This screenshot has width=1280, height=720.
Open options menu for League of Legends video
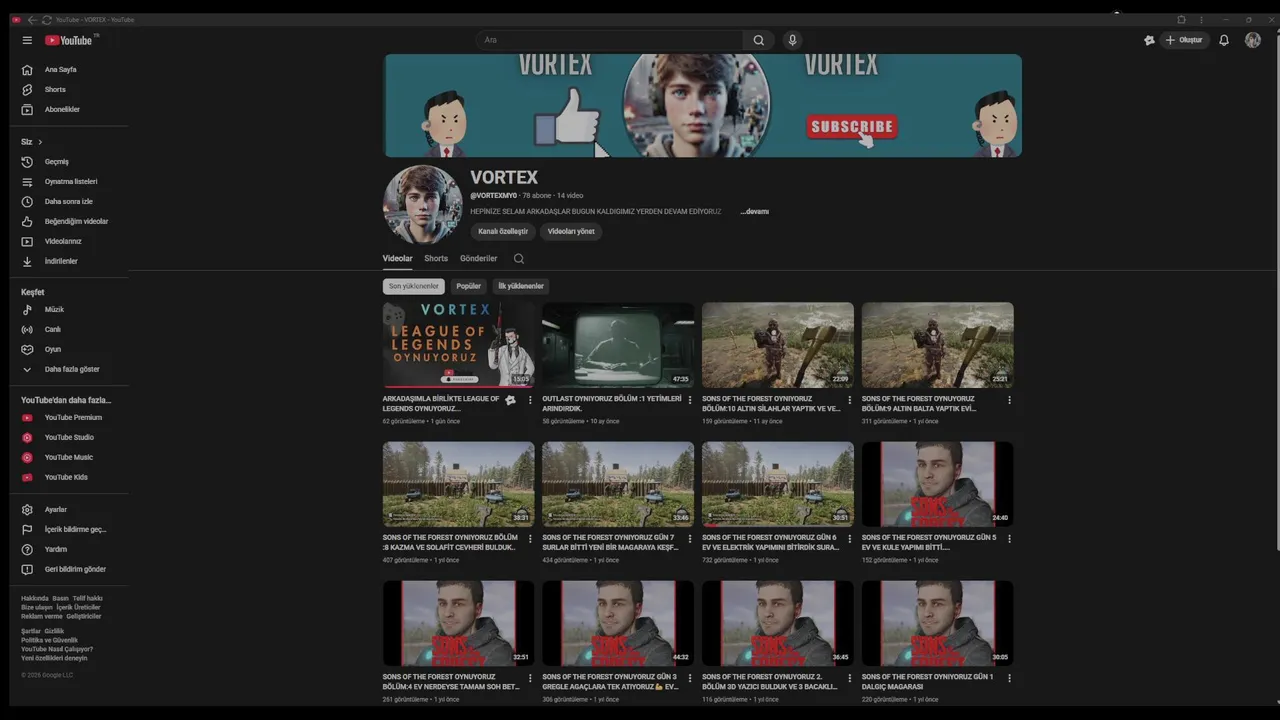coord(530,400)
